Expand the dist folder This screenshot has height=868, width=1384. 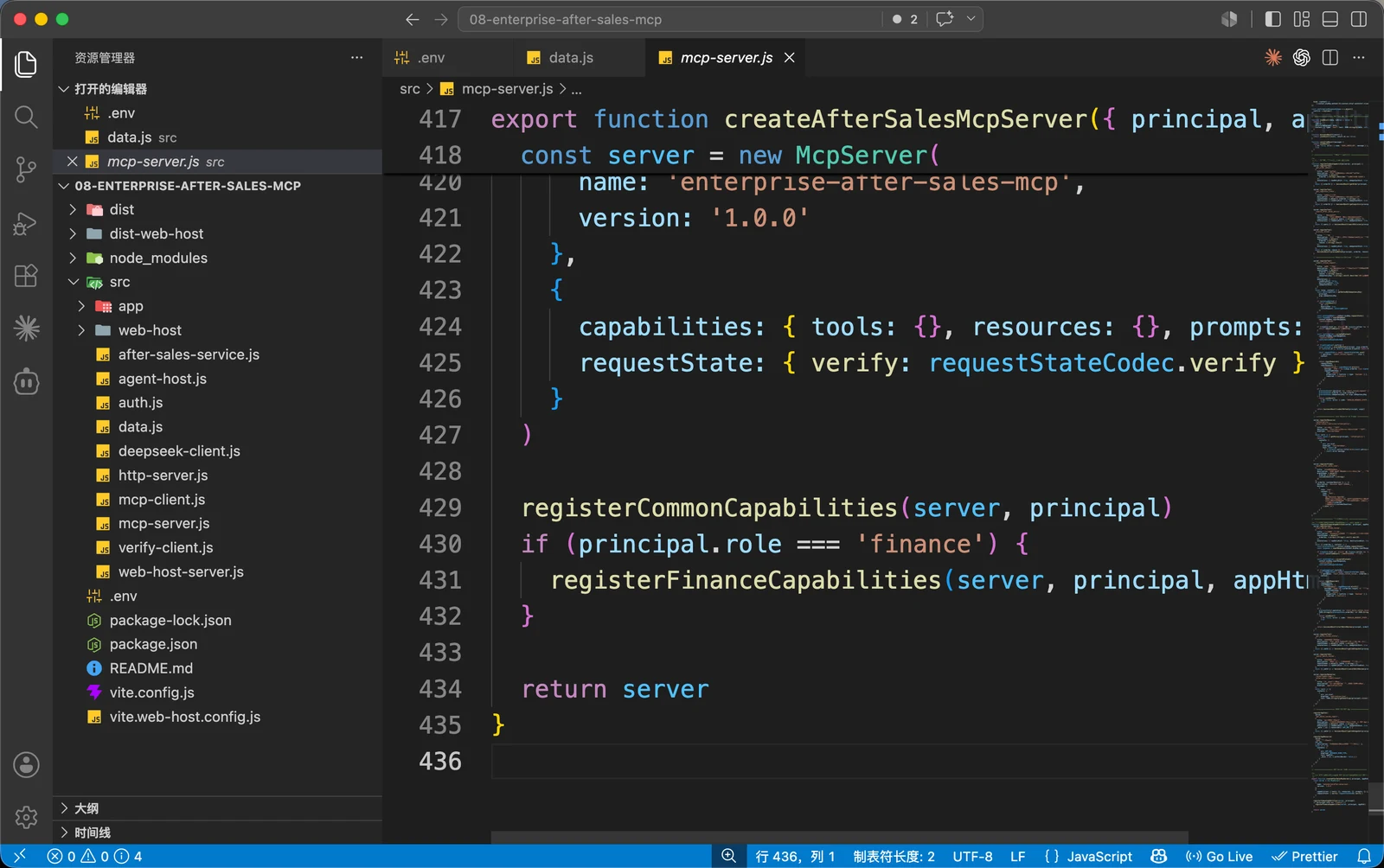tap(73, 209)
